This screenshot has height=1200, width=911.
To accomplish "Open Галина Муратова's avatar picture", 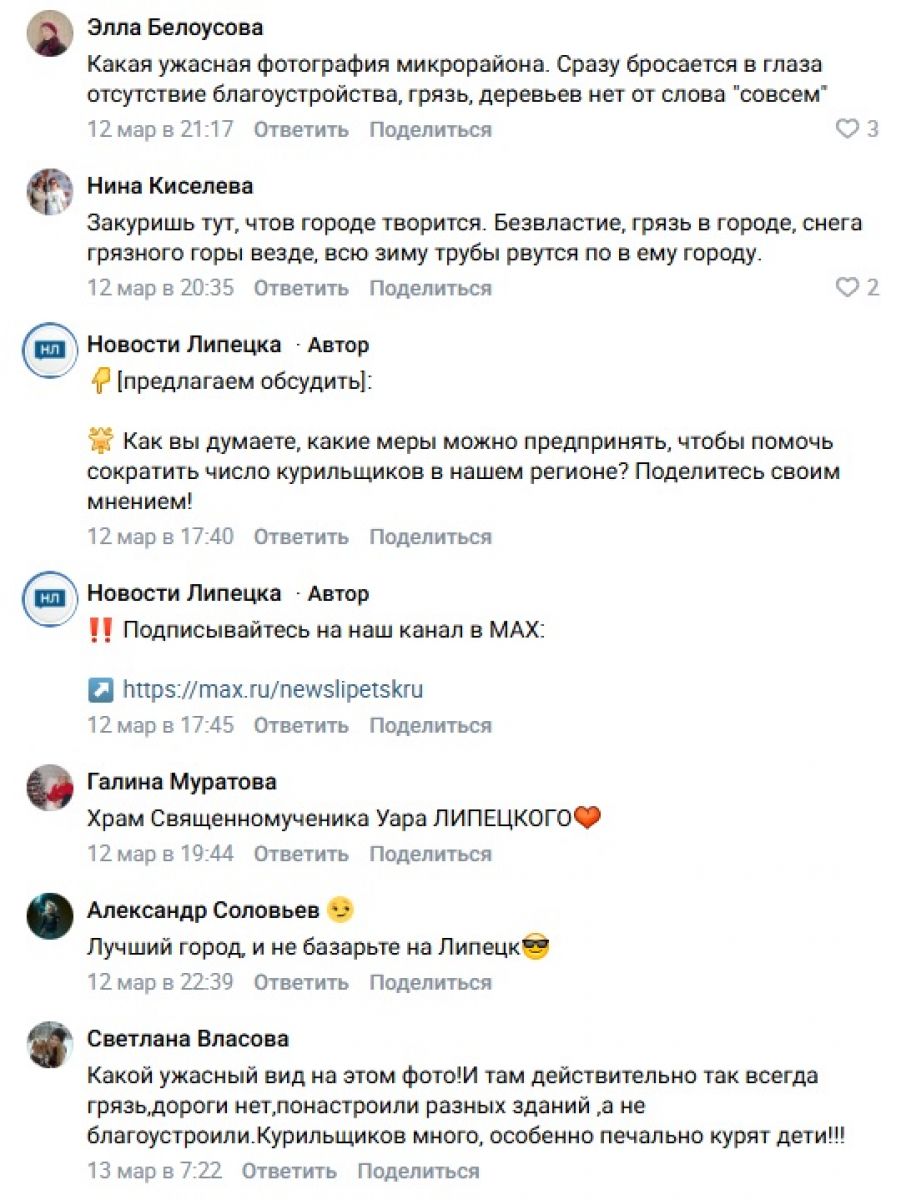I will [50, 787].
